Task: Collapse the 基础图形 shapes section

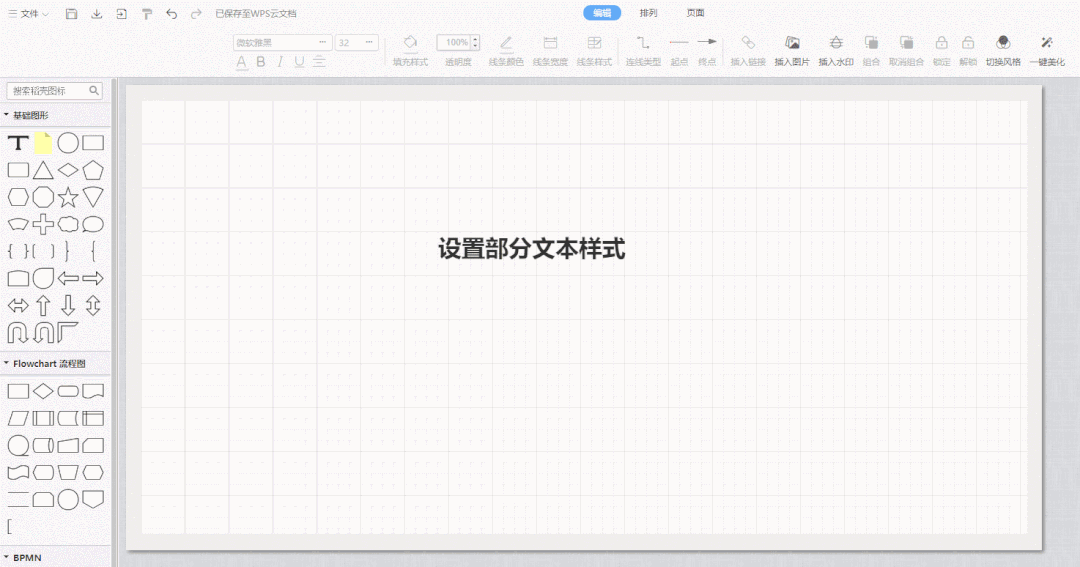Action: pyautogui.click(x=6, y=115)
